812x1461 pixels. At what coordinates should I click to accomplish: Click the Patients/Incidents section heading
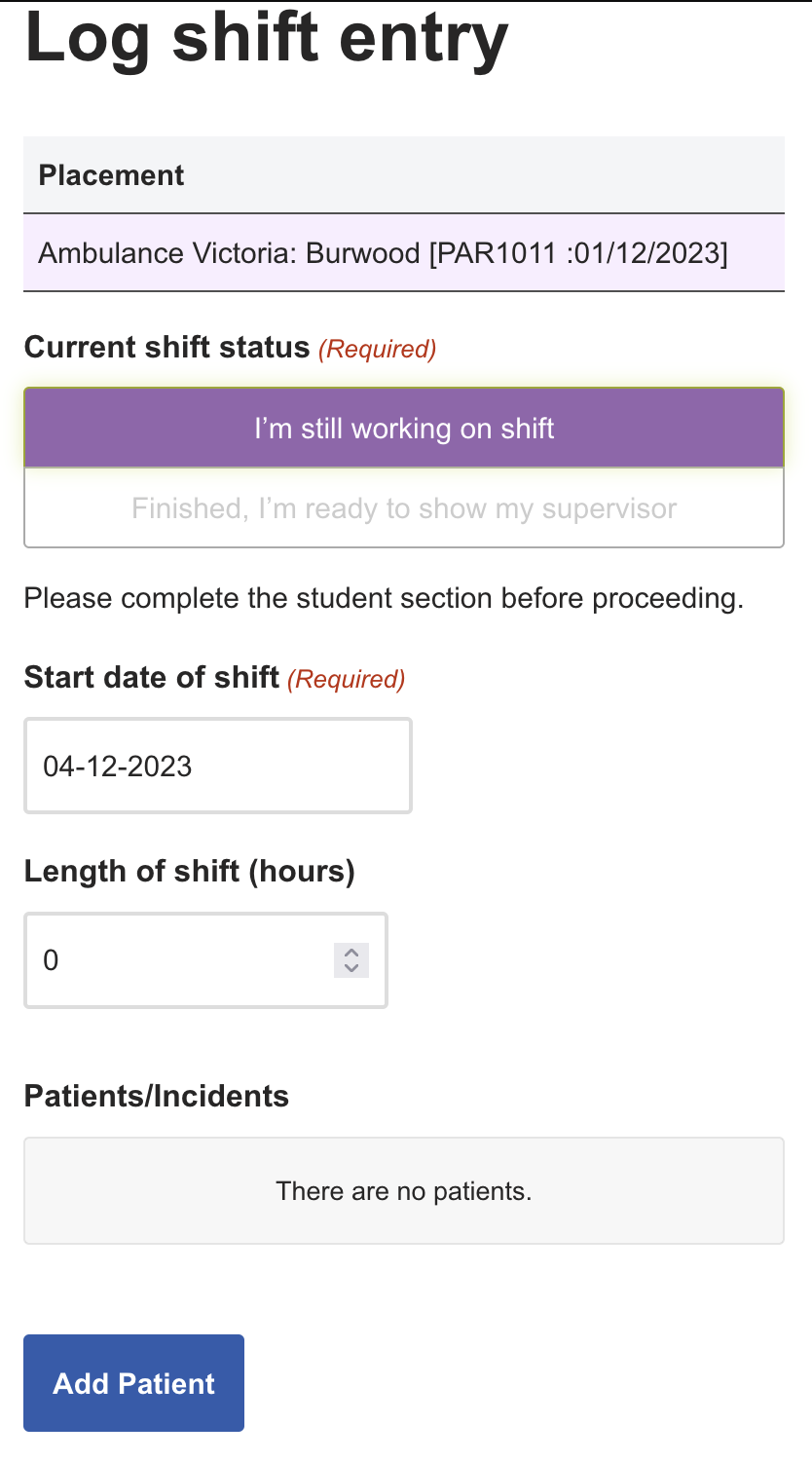[x=156, y=1097]
